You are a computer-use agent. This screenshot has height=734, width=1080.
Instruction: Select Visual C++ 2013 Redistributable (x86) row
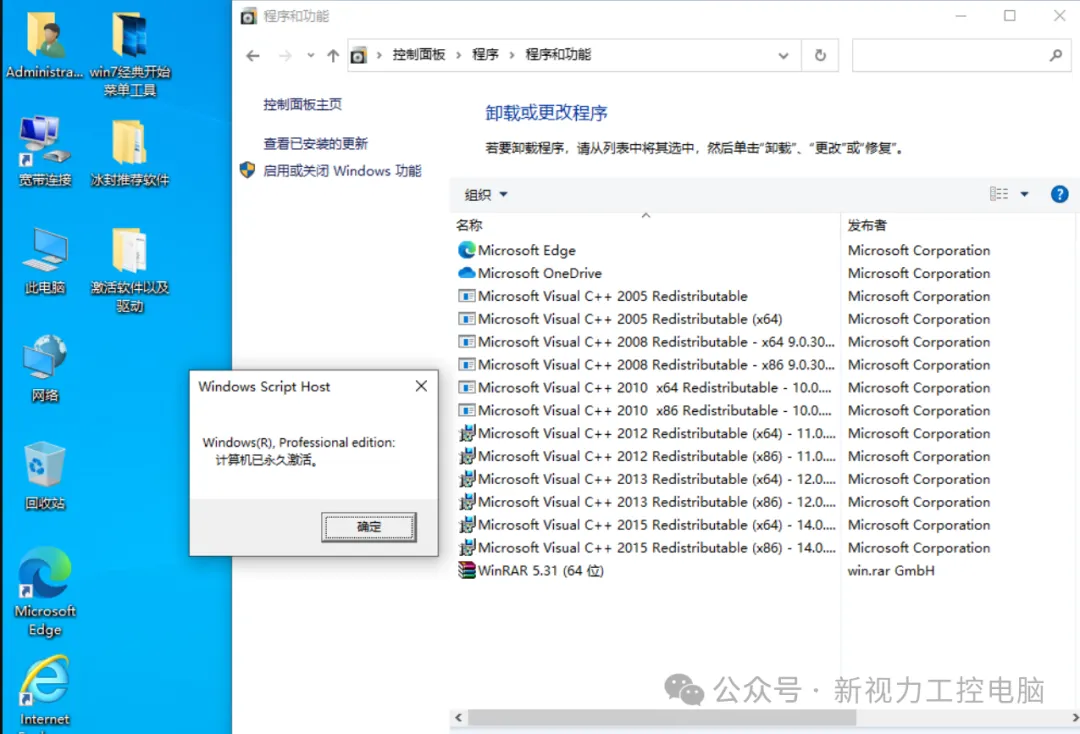645,501
